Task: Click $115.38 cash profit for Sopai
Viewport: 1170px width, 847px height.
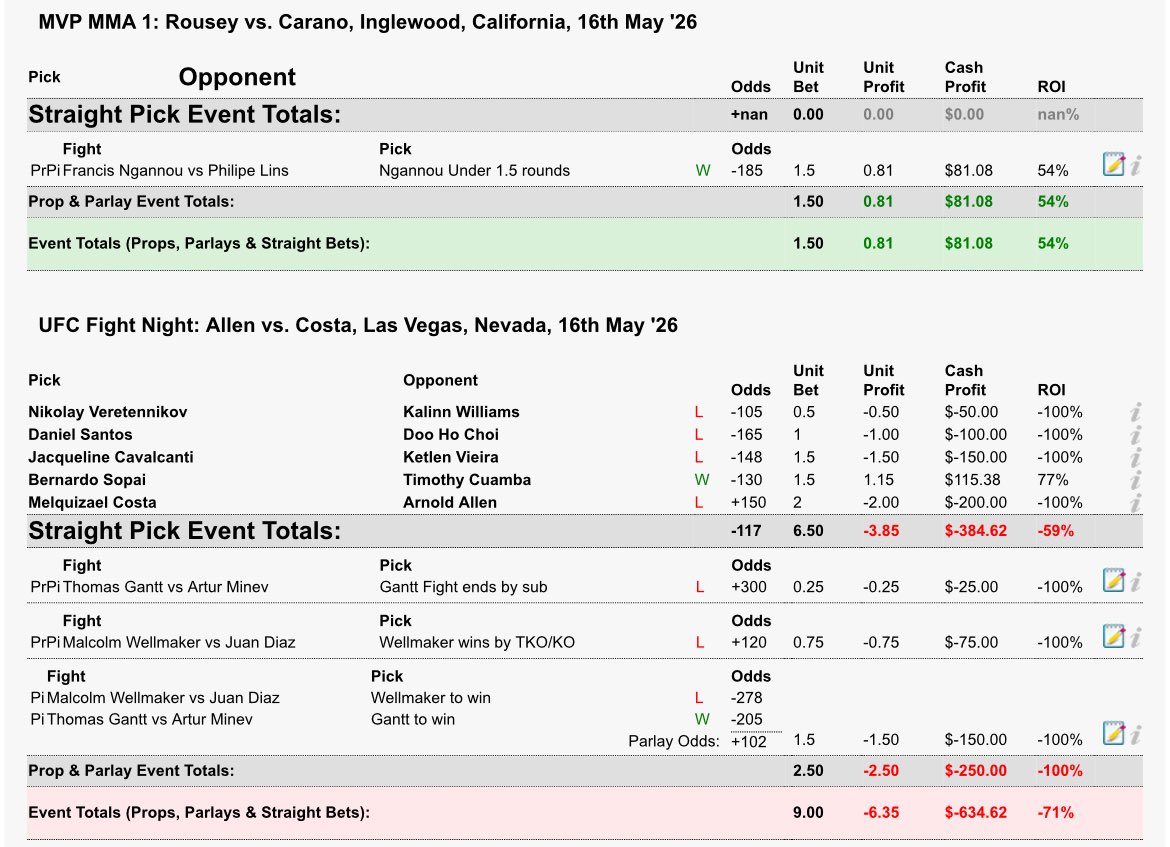Action: 971,480
